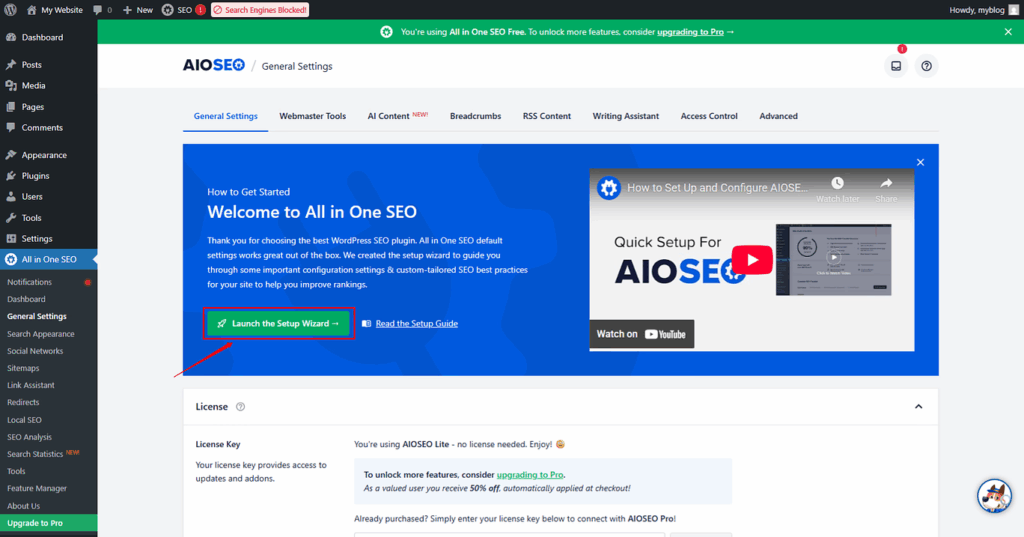Dismiss the blue welcome panel
This screenshot has width=1024, height=537.
[920, 162]
